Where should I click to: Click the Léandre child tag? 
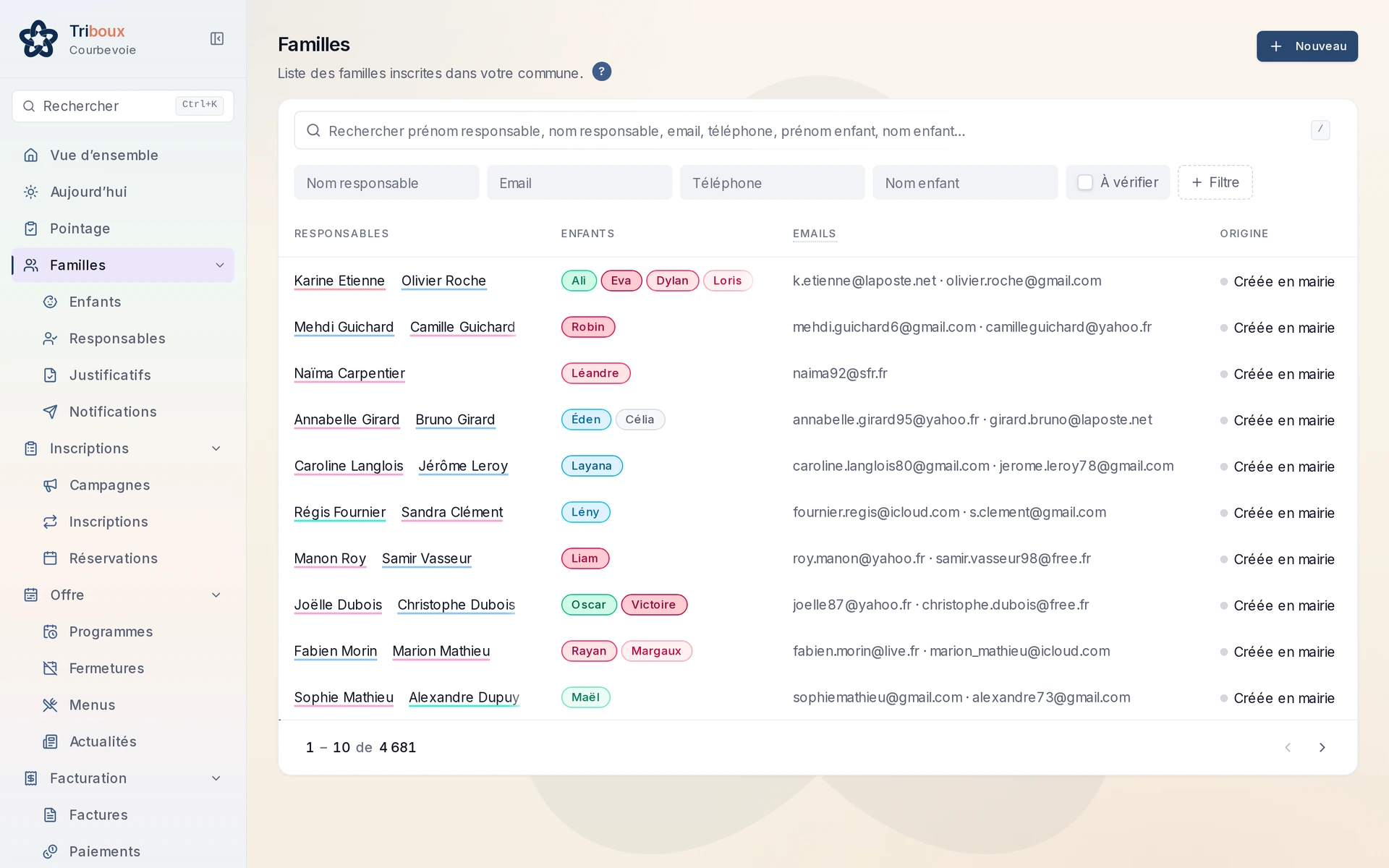point(595,373)
